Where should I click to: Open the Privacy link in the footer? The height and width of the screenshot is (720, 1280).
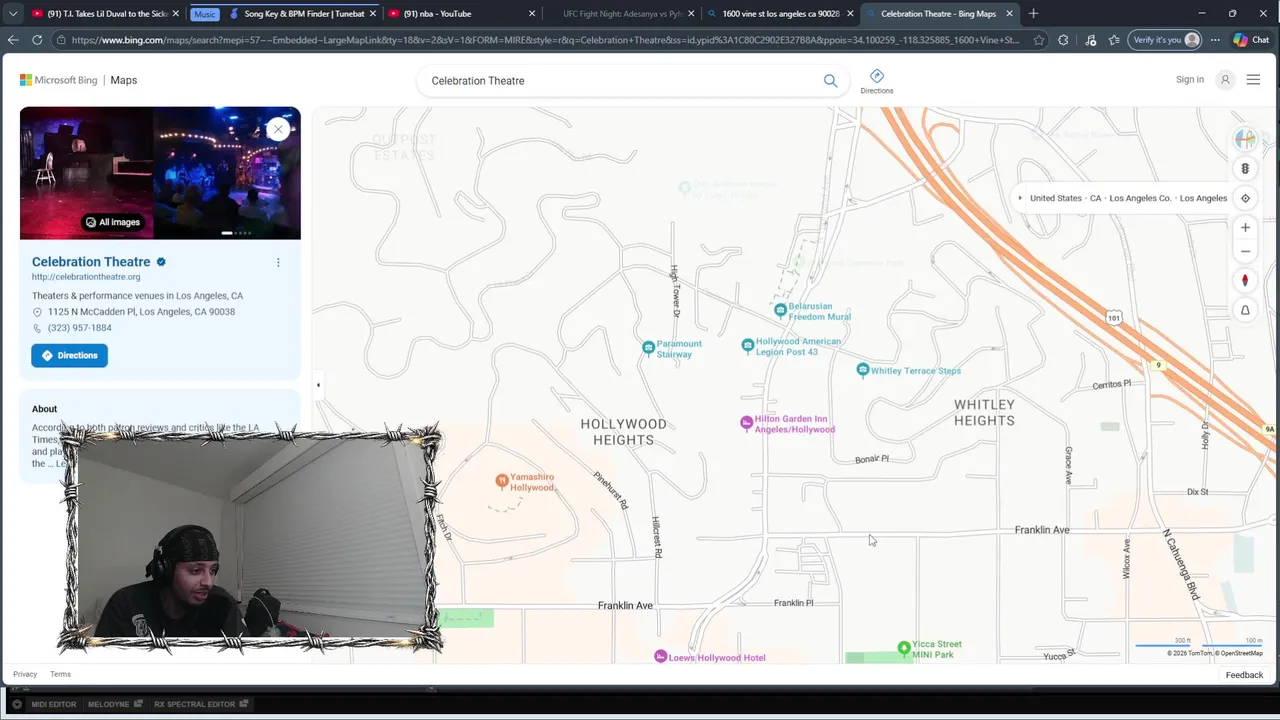point(25,674)
